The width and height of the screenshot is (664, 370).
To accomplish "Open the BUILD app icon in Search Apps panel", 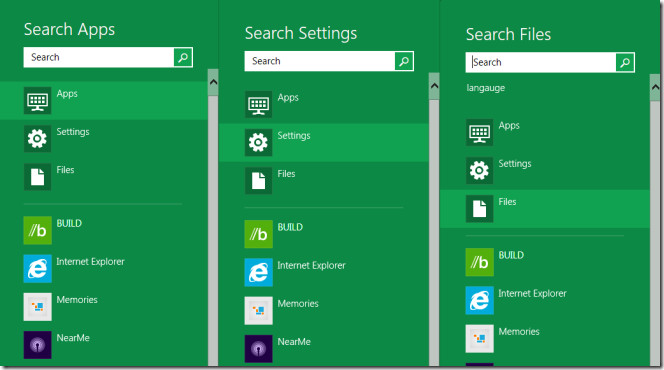I will pyautogui.click(x=37, y=230).
